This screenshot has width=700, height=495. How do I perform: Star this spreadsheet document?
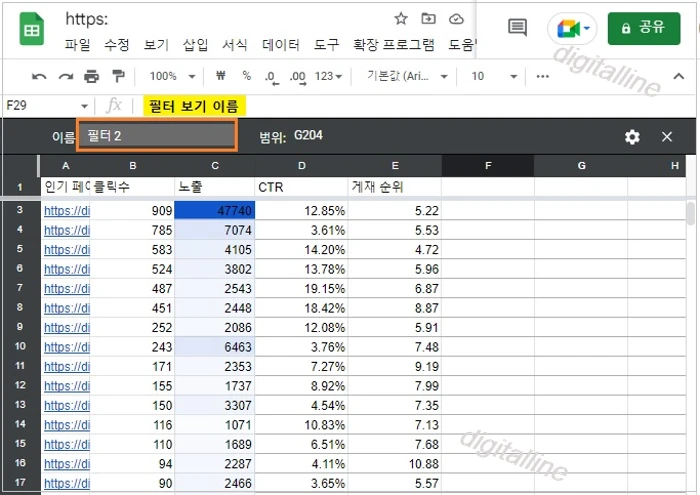point(401,19)
